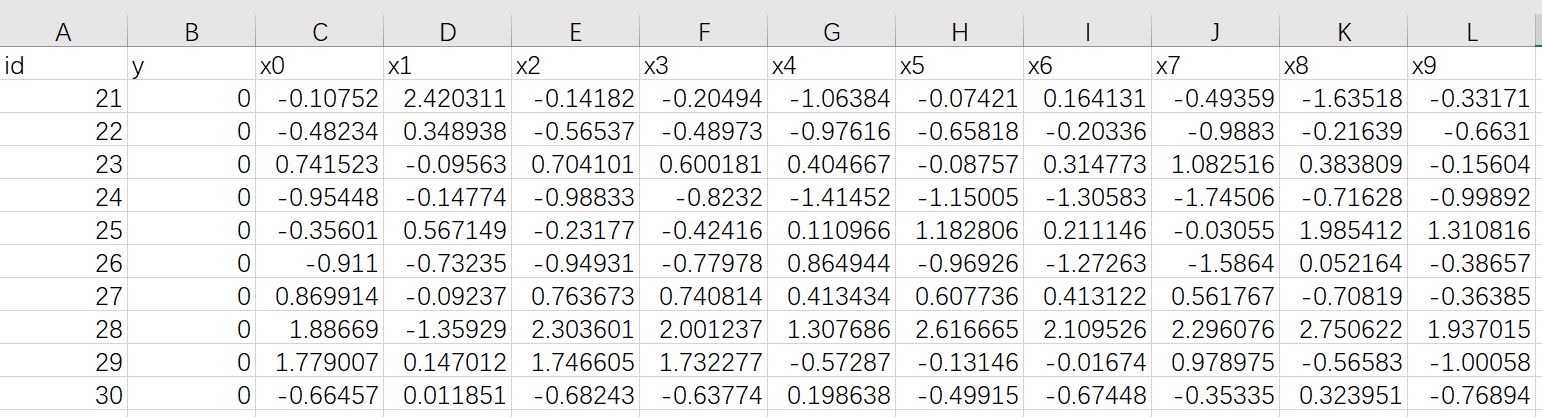Click the "id" header cell
1542x417 pixels.
tap(63, 66)
